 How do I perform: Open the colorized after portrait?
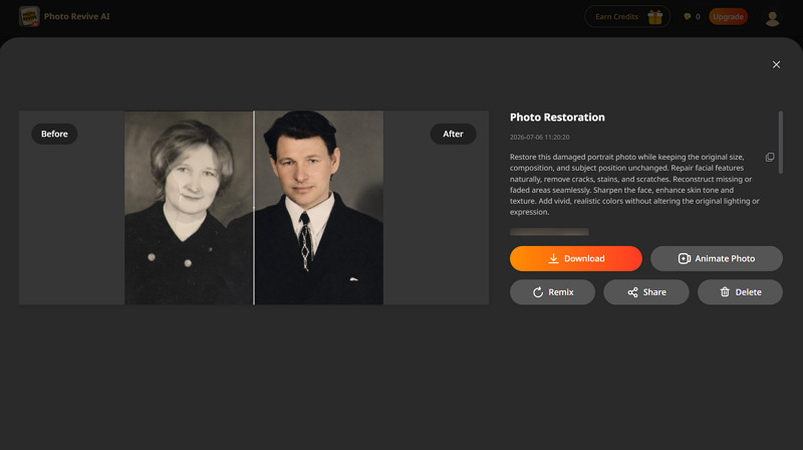point(319,208)
